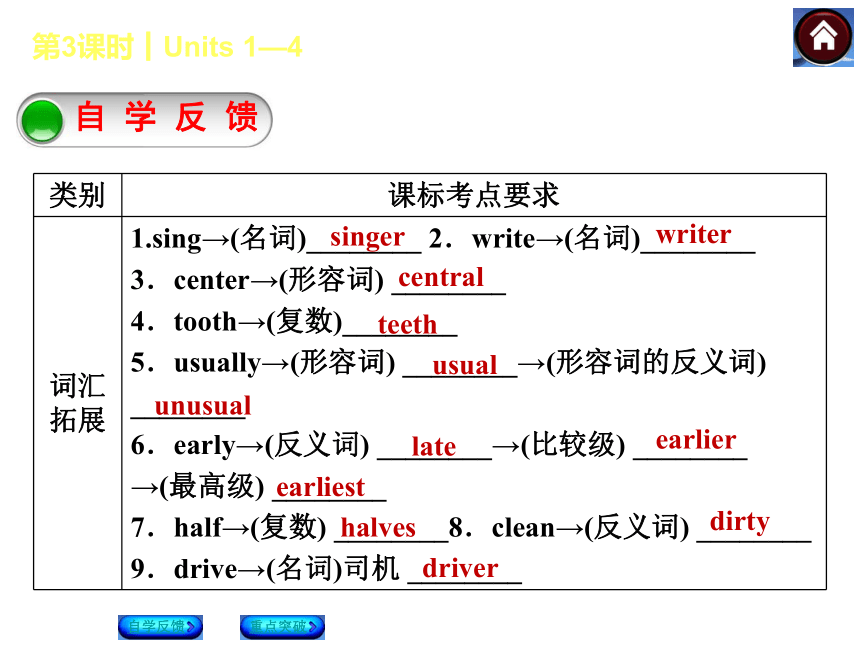Click the question text clean→(反义词)
This screenshot has height=645, width=860.
click(590, 528)
